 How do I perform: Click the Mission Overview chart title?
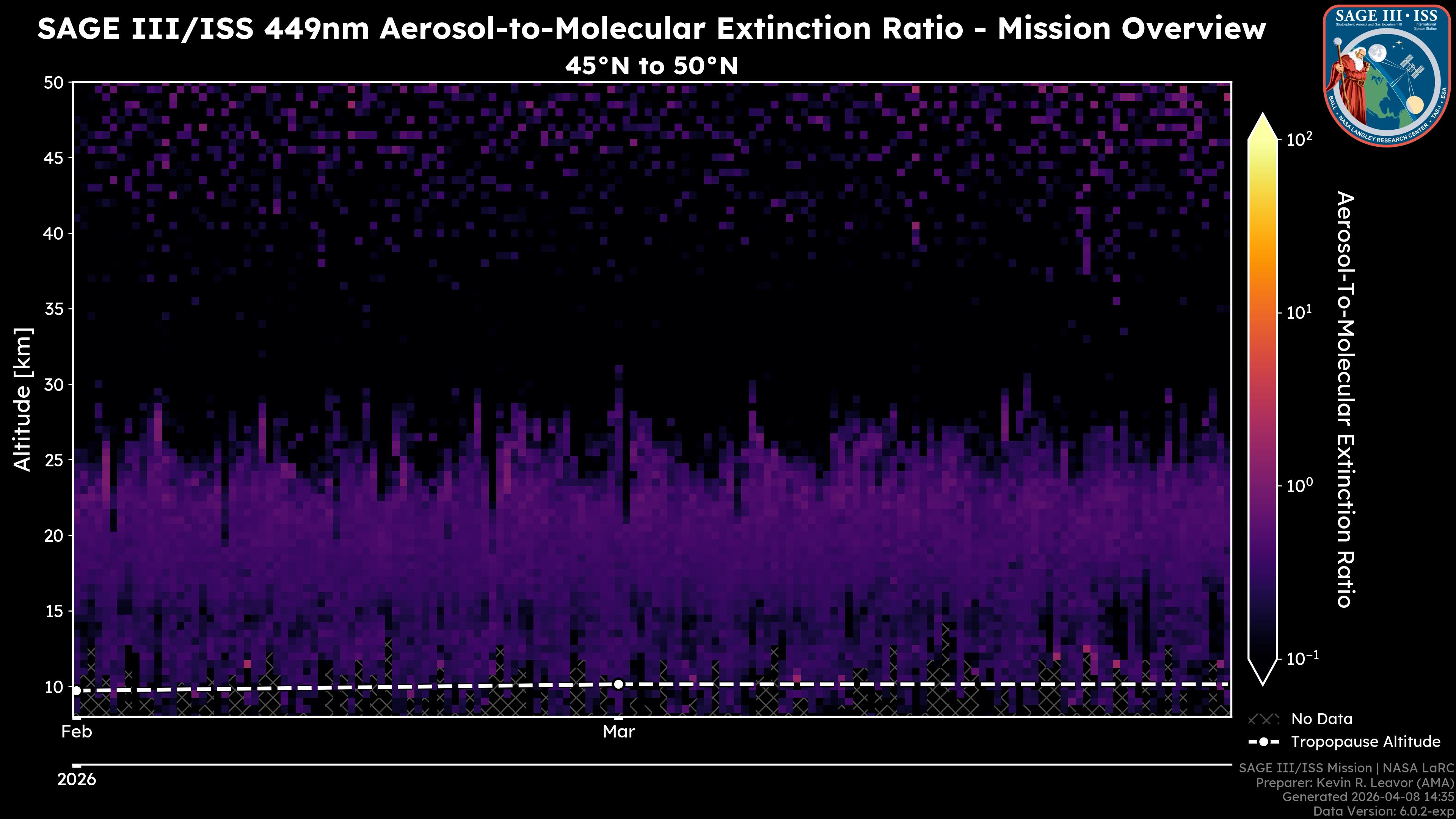(x=651, y=28)
